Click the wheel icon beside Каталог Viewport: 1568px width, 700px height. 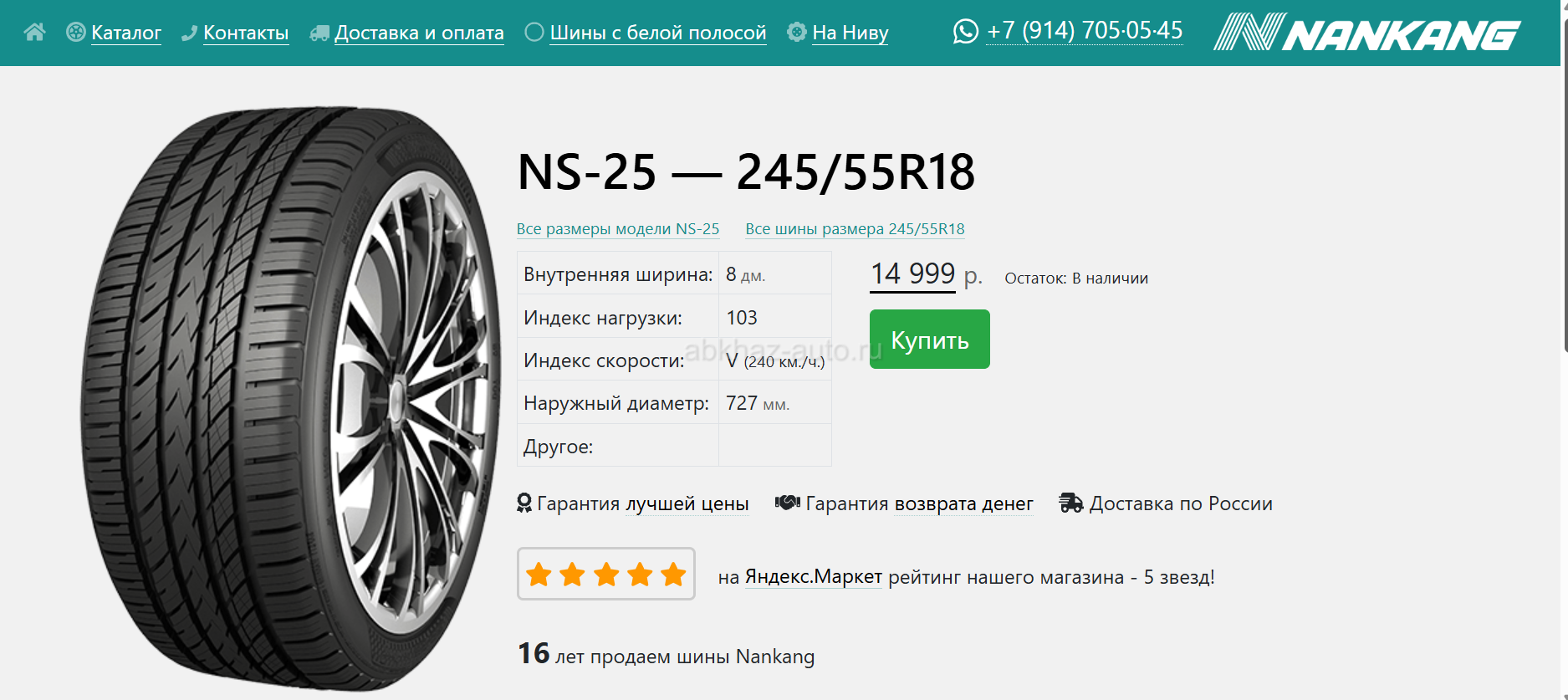pos(75,33)
